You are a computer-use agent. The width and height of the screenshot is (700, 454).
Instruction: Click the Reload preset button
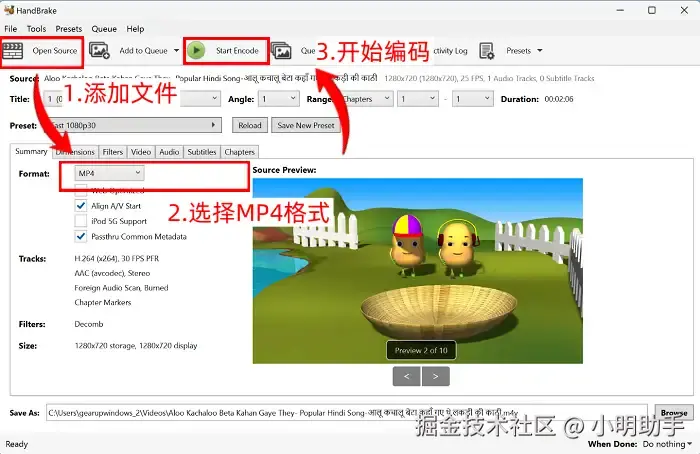pos(250,125)
